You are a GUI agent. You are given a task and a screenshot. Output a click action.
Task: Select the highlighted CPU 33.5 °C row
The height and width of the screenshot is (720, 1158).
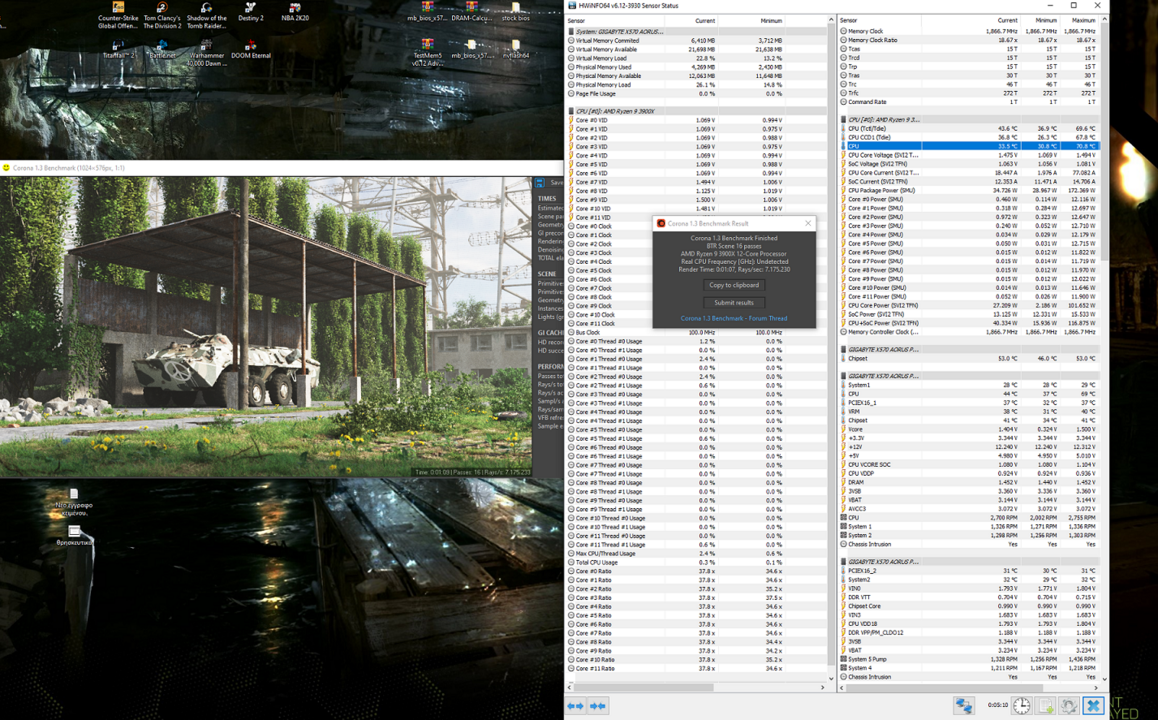coord(970,146)
